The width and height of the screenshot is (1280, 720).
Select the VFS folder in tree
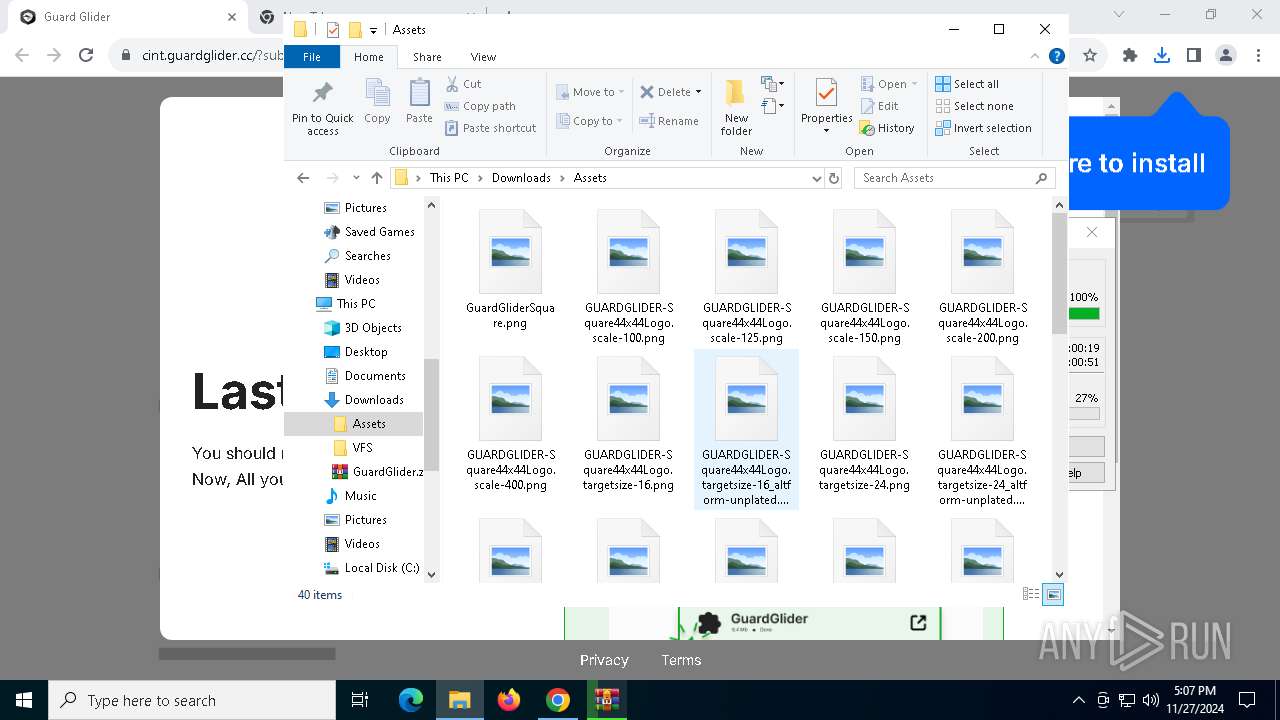pyautogui.click(x=353, y=448)
